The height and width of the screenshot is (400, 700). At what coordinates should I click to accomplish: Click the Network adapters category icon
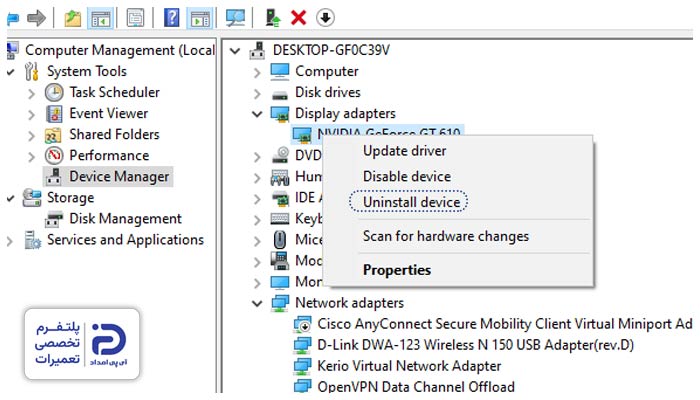[280, 303]
